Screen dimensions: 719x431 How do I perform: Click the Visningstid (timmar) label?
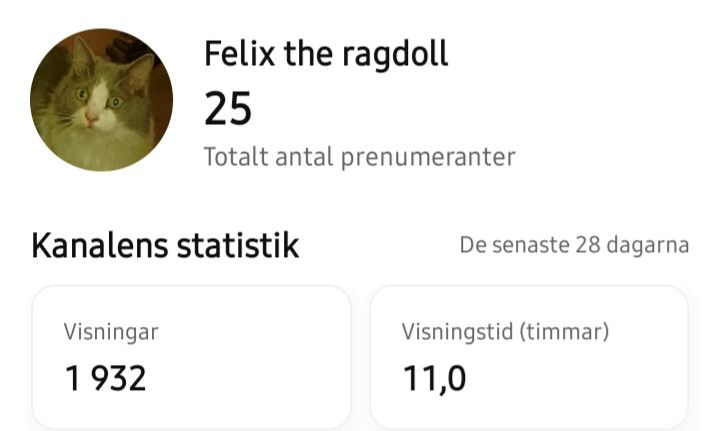tap(505, 332)
